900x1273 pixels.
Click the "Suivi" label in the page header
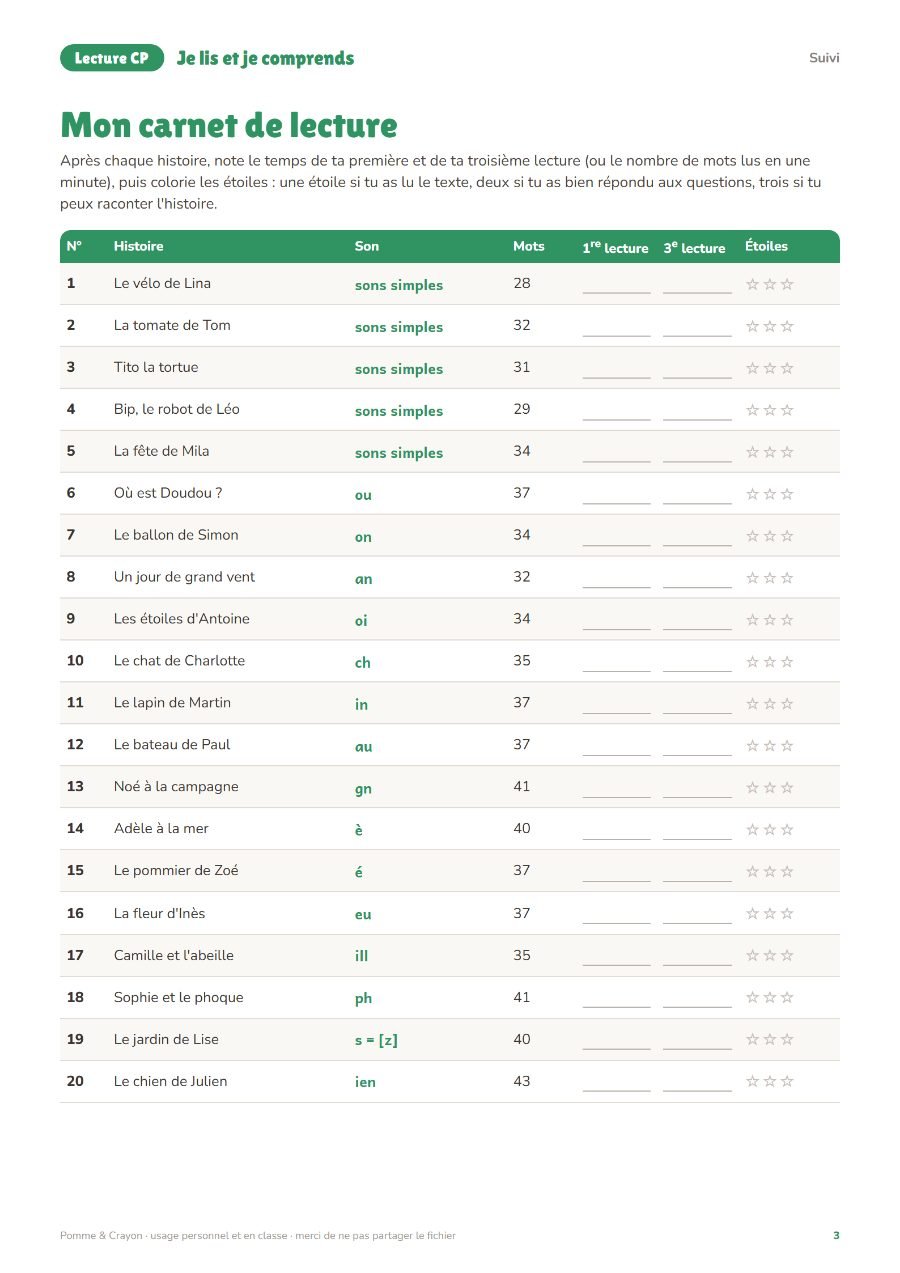(824, 58)
